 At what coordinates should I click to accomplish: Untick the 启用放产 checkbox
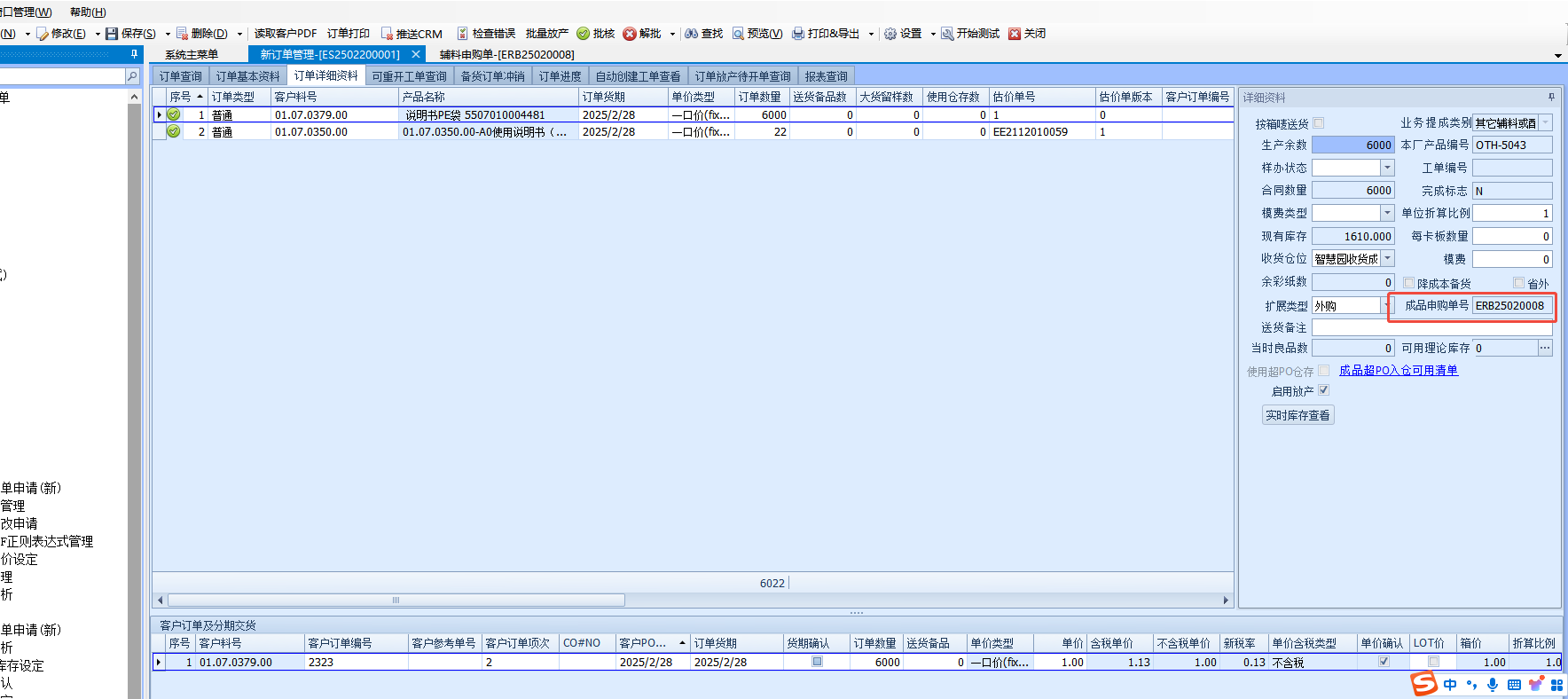point(1323,390)
